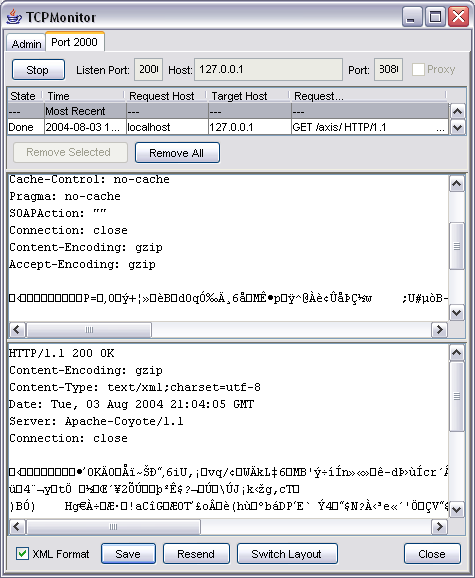Screen dimensions: 475x578
Task: Click request pane scroll right arrow
Action: pos(439,330)
